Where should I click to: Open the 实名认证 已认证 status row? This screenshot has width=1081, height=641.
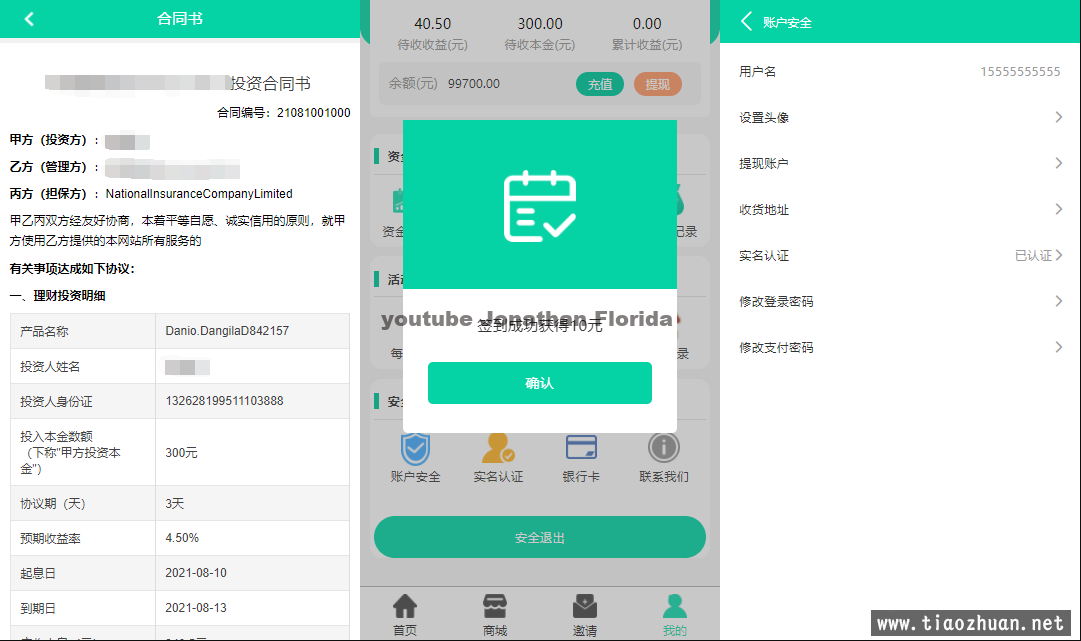[x=900, y=256]
